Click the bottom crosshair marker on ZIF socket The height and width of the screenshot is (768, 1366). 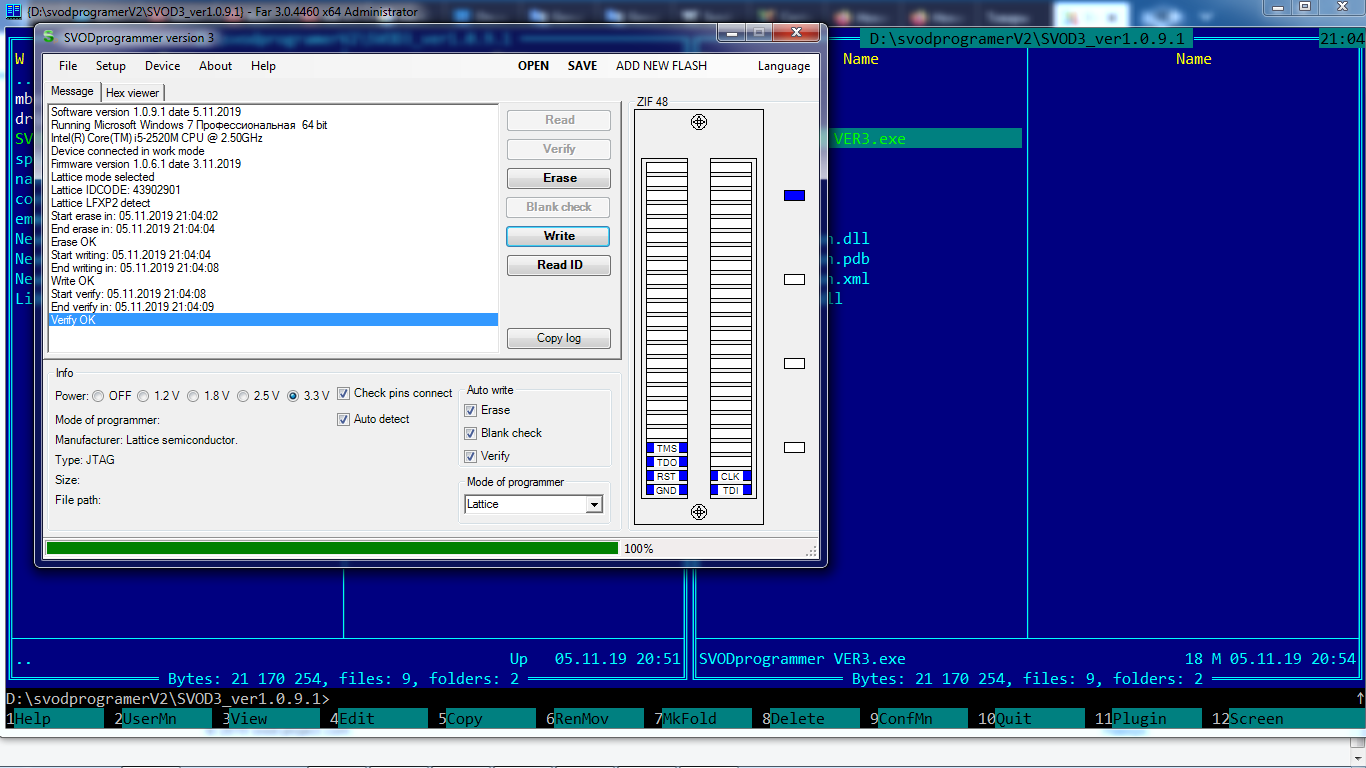(699, 512)
